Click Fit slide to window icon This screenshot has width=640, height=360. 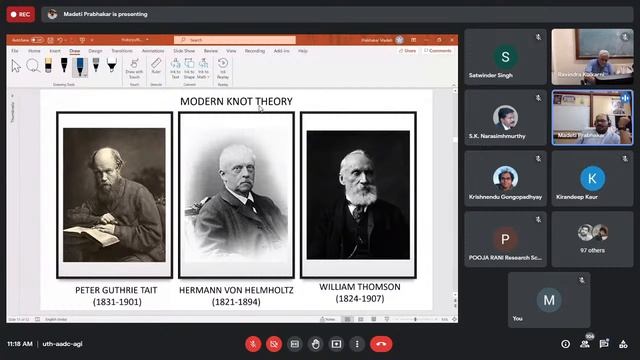(x=454, y=319)
